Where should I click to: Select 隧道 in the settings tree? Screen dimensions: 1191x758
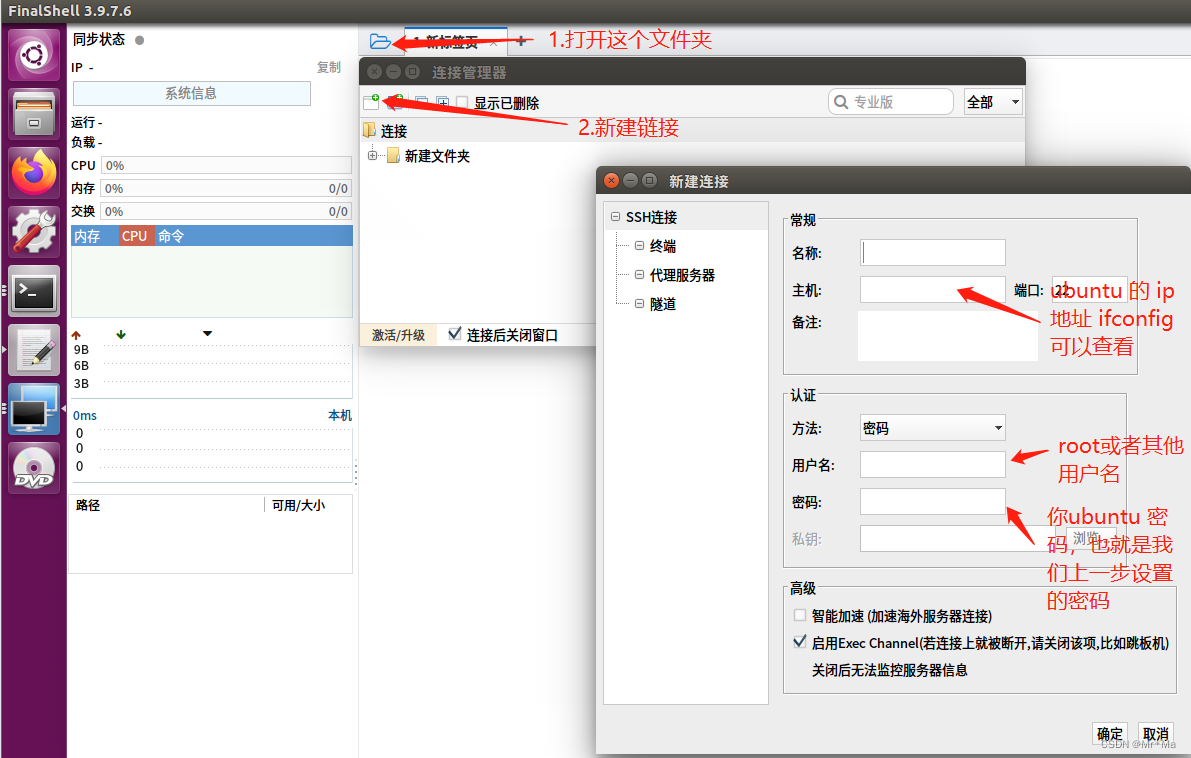[662, 304]
